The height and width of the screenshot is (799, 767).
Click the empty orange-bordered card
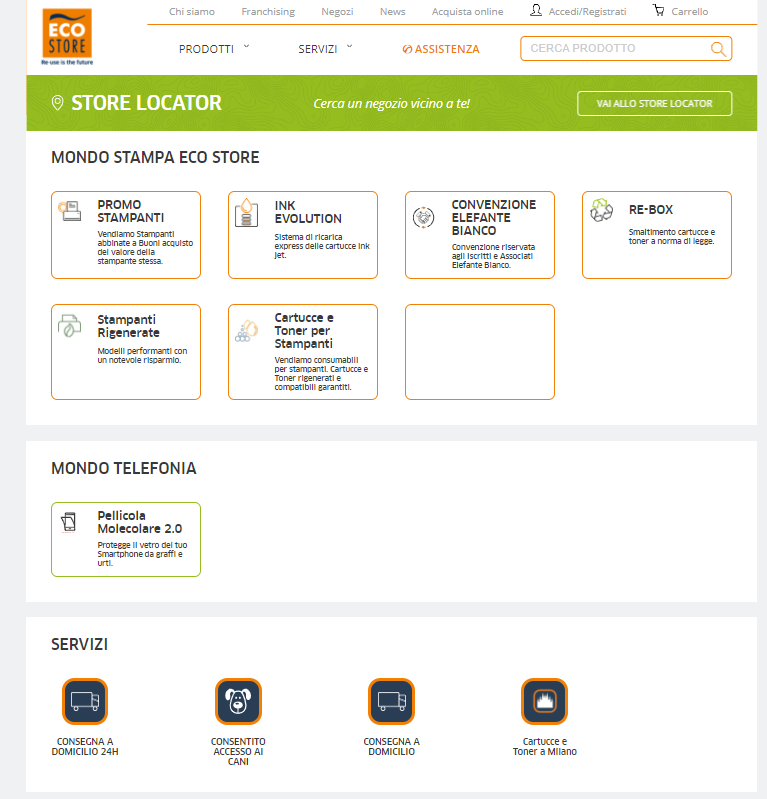coord(480,352)
